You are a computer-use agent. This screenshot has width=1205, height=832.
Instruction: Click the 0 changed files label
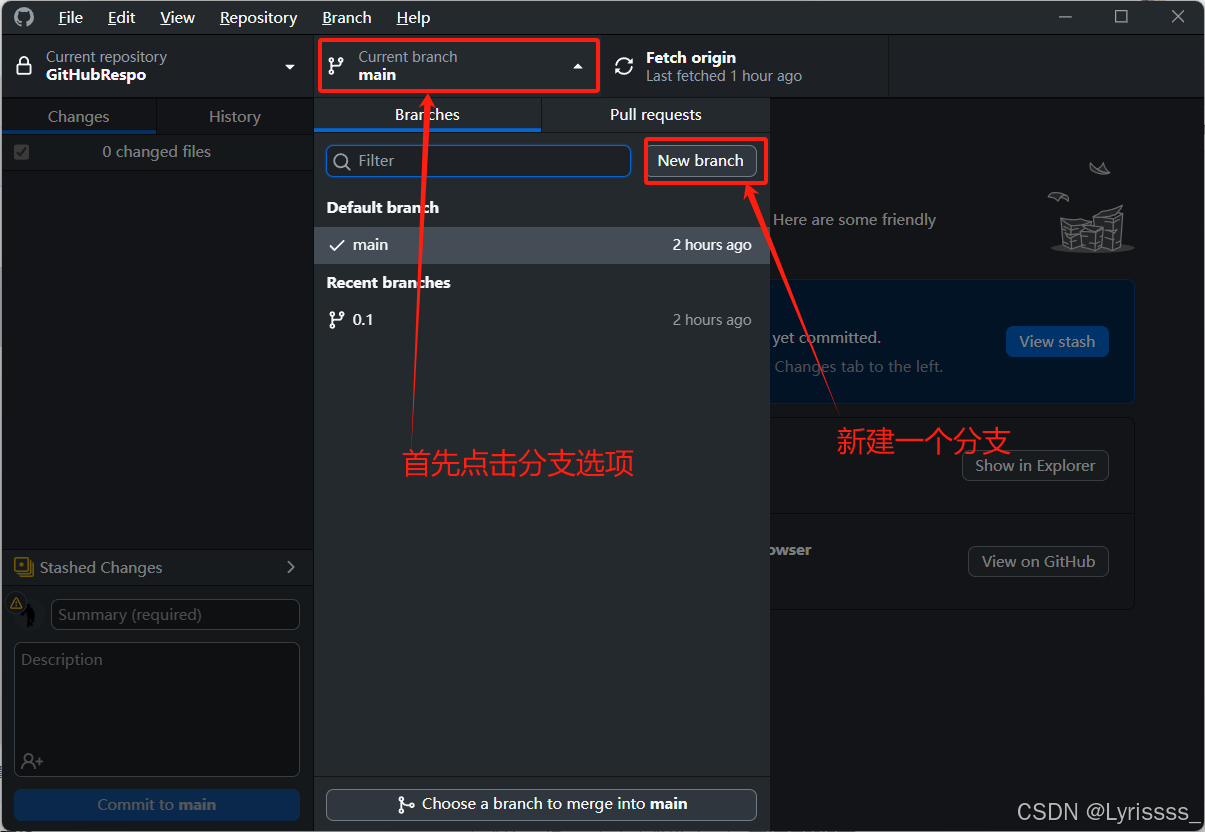157,152
